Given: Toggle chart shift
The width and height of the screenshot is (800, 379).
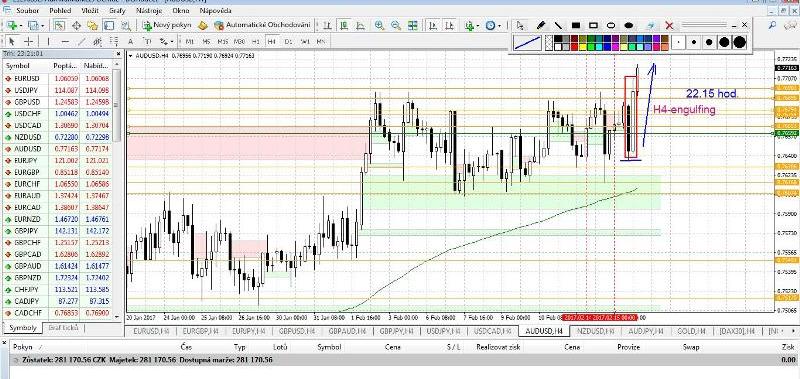Looking at the screenshot, I should 449,25.
